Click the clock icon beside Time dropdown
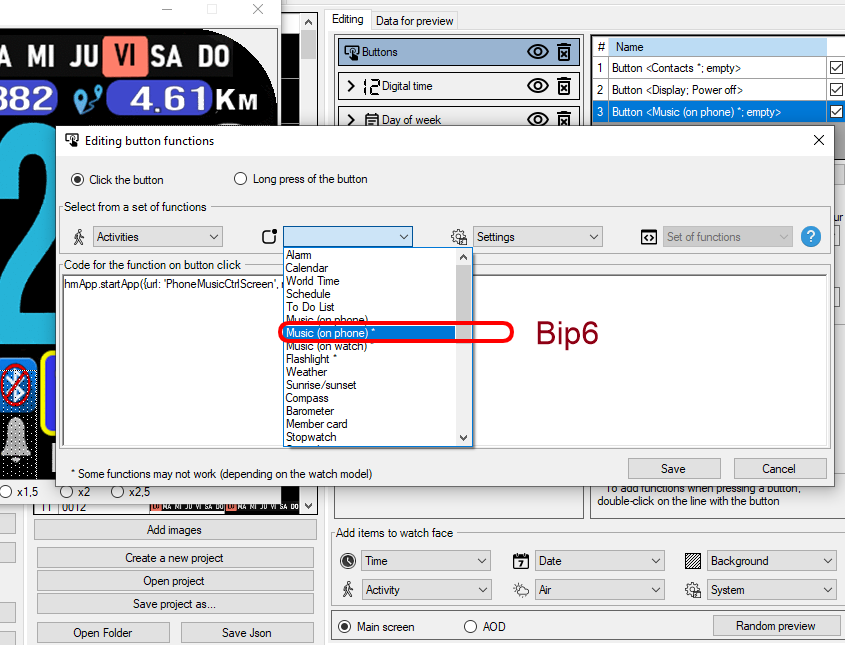Viewport: 845px width, 645px height. 348,561
